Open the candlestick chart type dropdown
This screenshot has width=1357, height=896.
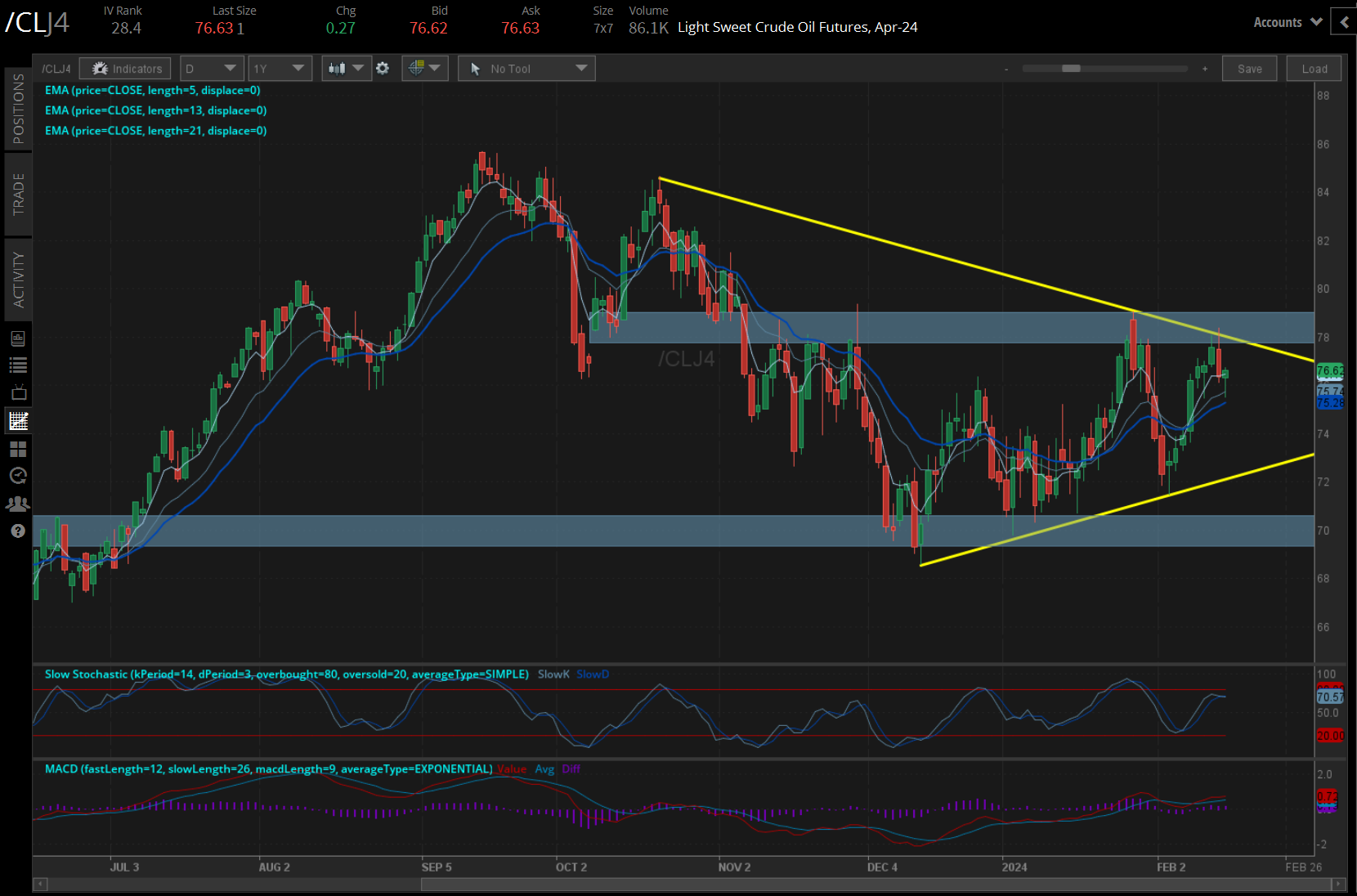[x=347, y=69]
